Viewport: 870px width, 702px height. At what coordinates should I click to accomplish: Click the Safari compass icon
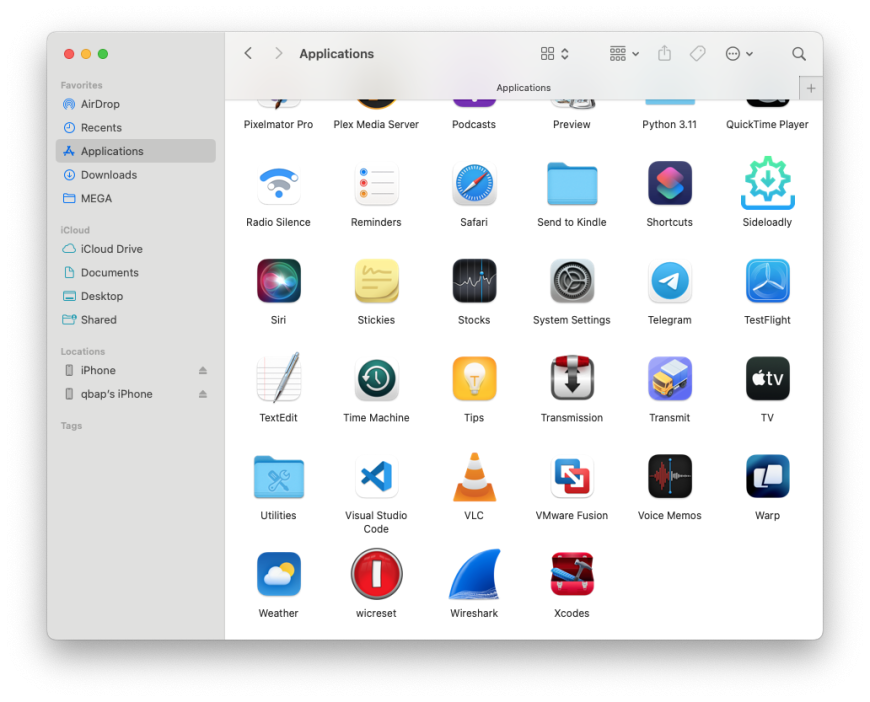(474, 185)
